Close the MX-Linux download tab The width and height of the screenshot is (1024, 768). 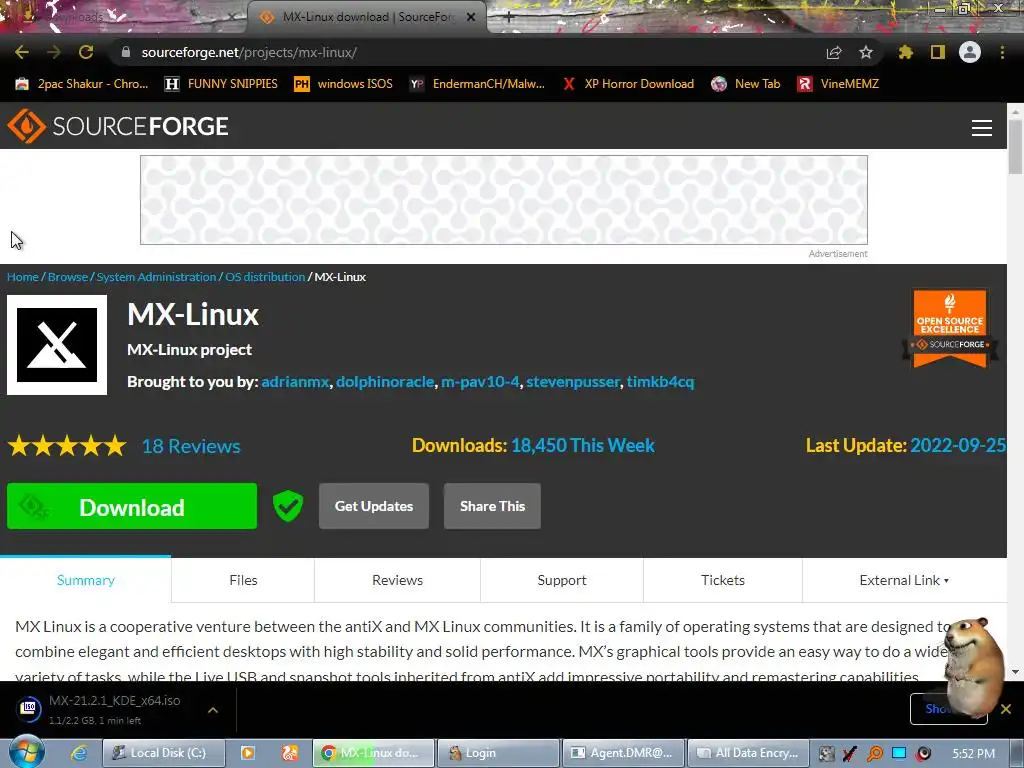tap(471, 18)
